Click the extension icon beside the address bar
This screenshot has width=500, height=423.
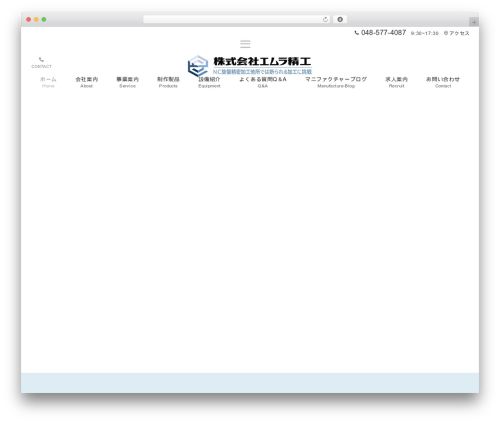340,20
